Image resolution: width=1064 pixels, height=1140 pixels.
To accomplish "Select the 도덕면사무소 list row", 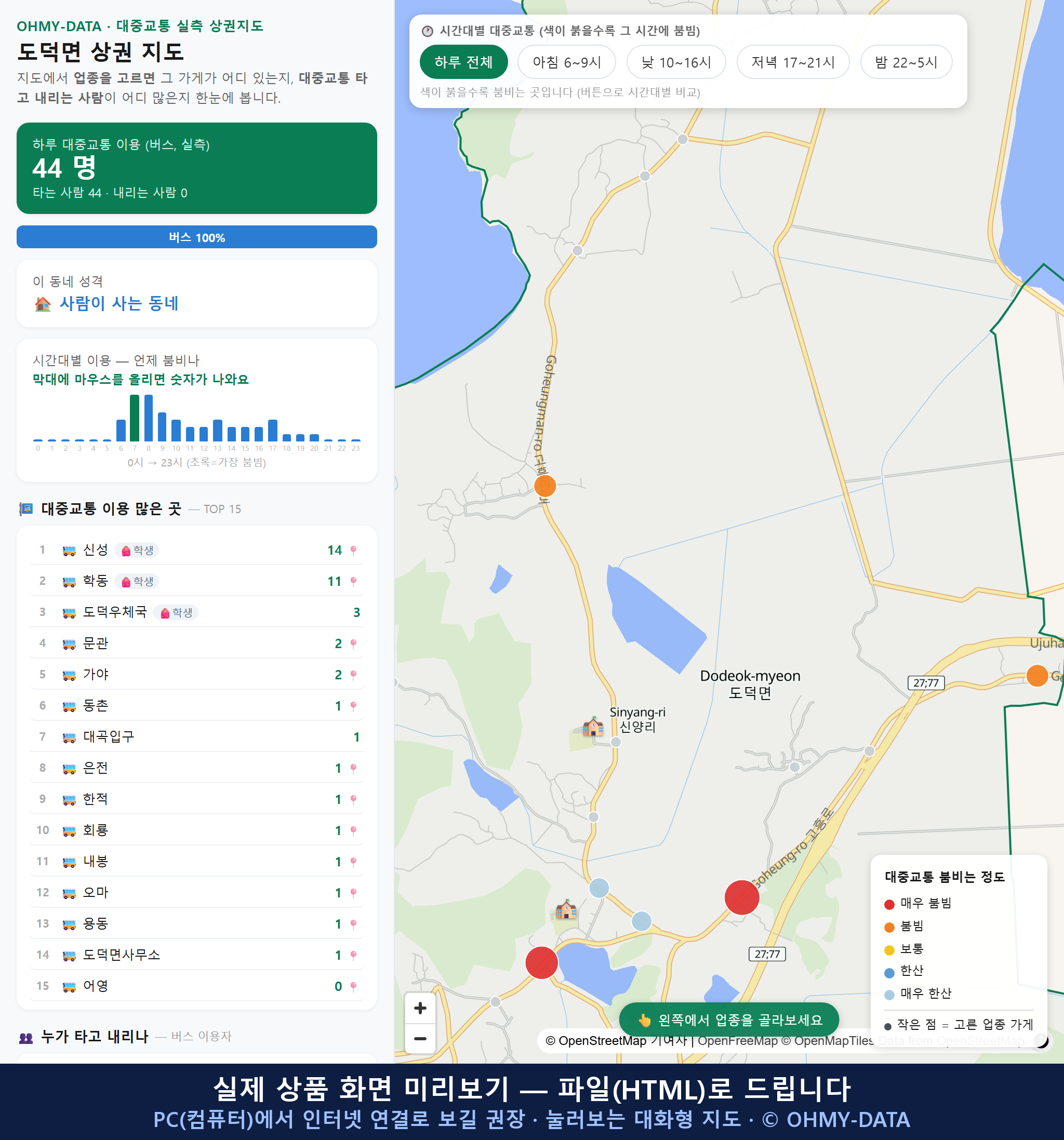I will [197, 955].
